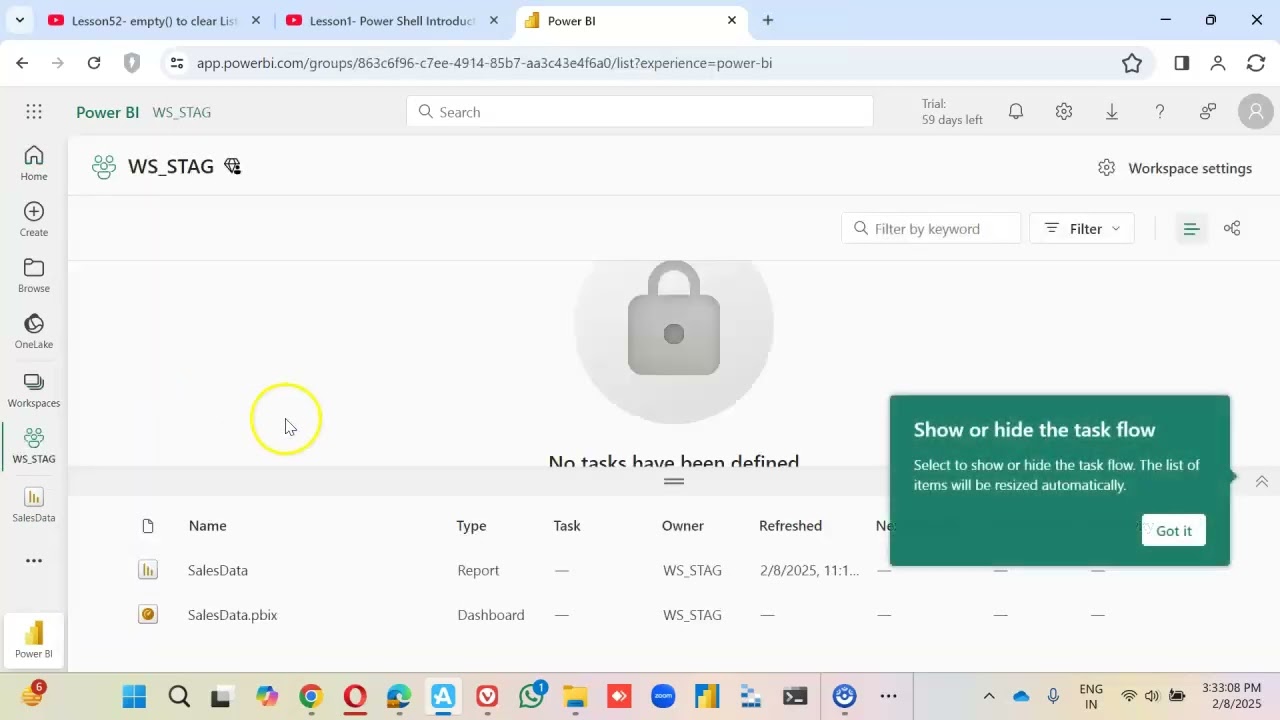Image resolution: width=1280 pixels, height=720 pixels.
Task: Open Create in the left navigation
Action: pyautogui.click(x=34, y=219)
